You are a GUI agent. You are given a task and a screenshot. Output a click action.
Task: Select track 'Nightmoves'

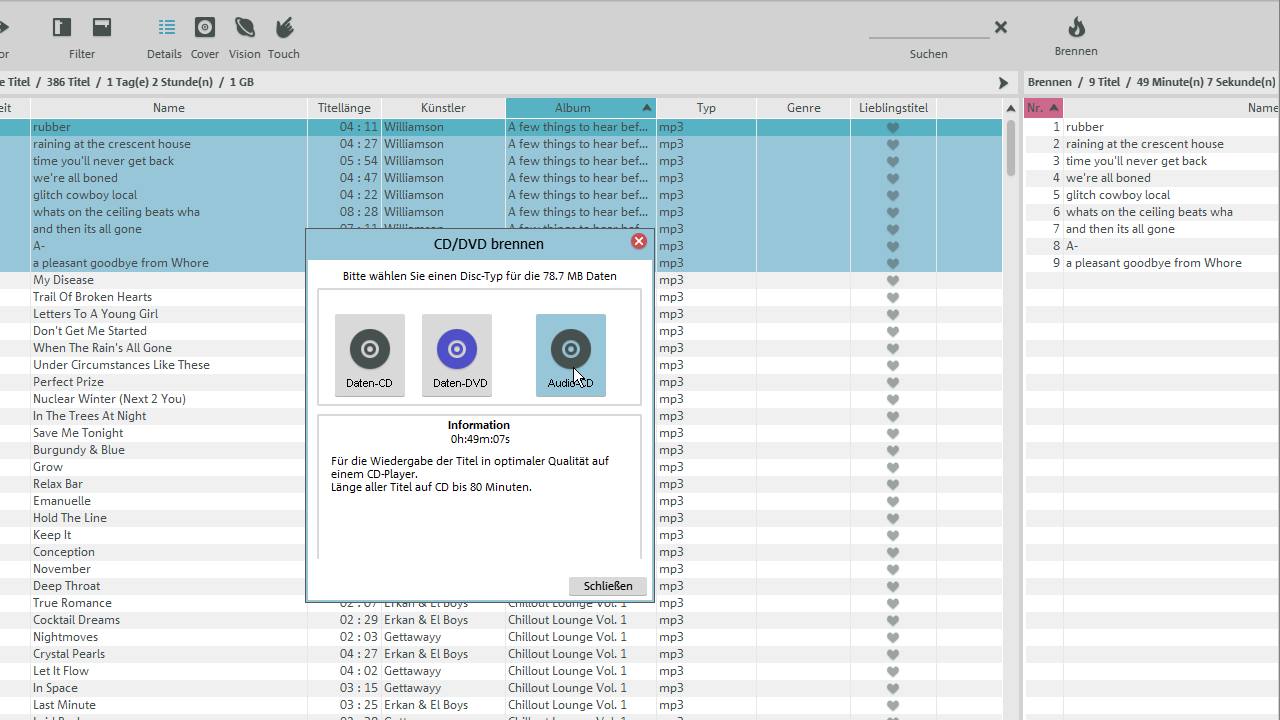click(65, 637)
